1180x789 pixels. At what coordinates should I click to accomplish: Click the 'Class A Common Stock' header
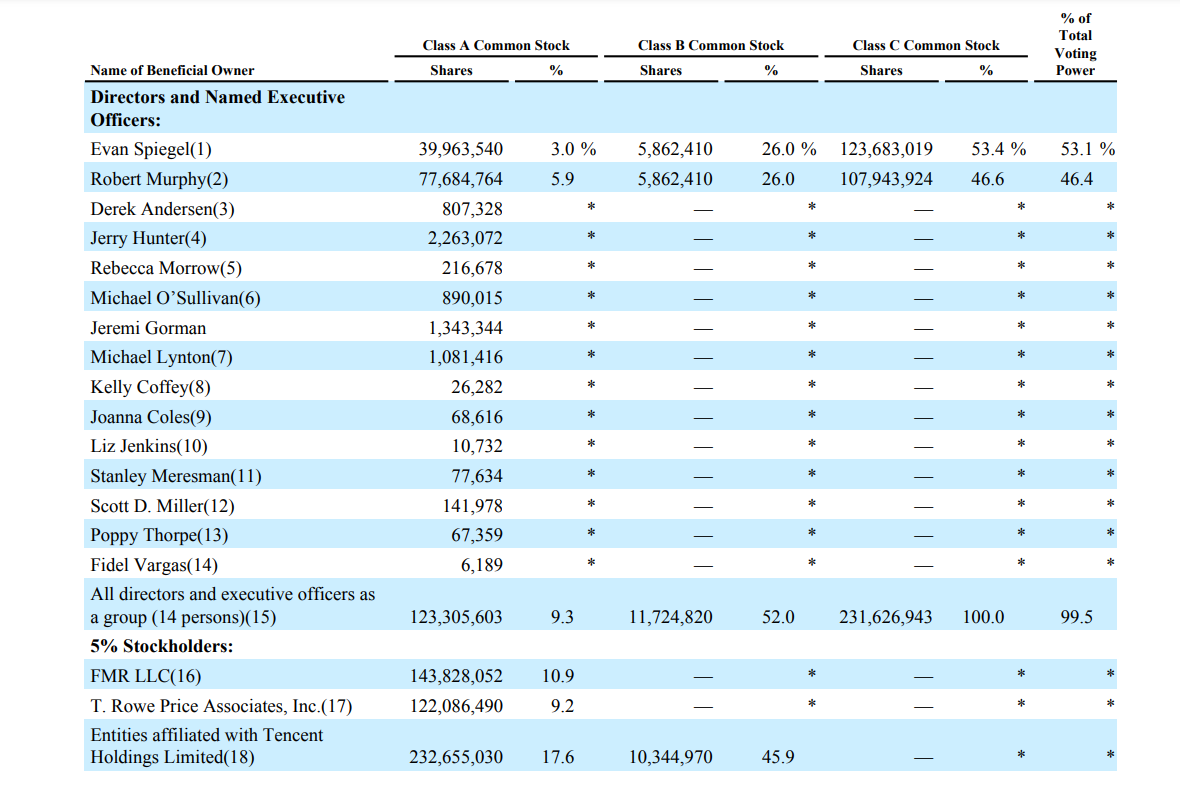pos(496,45)
